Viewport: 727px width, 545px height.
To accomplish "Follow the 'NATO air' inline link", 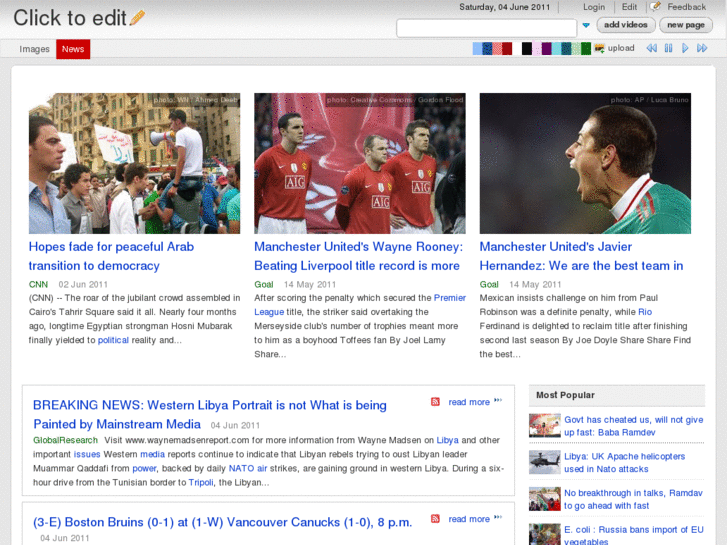I will click(248, 468).
